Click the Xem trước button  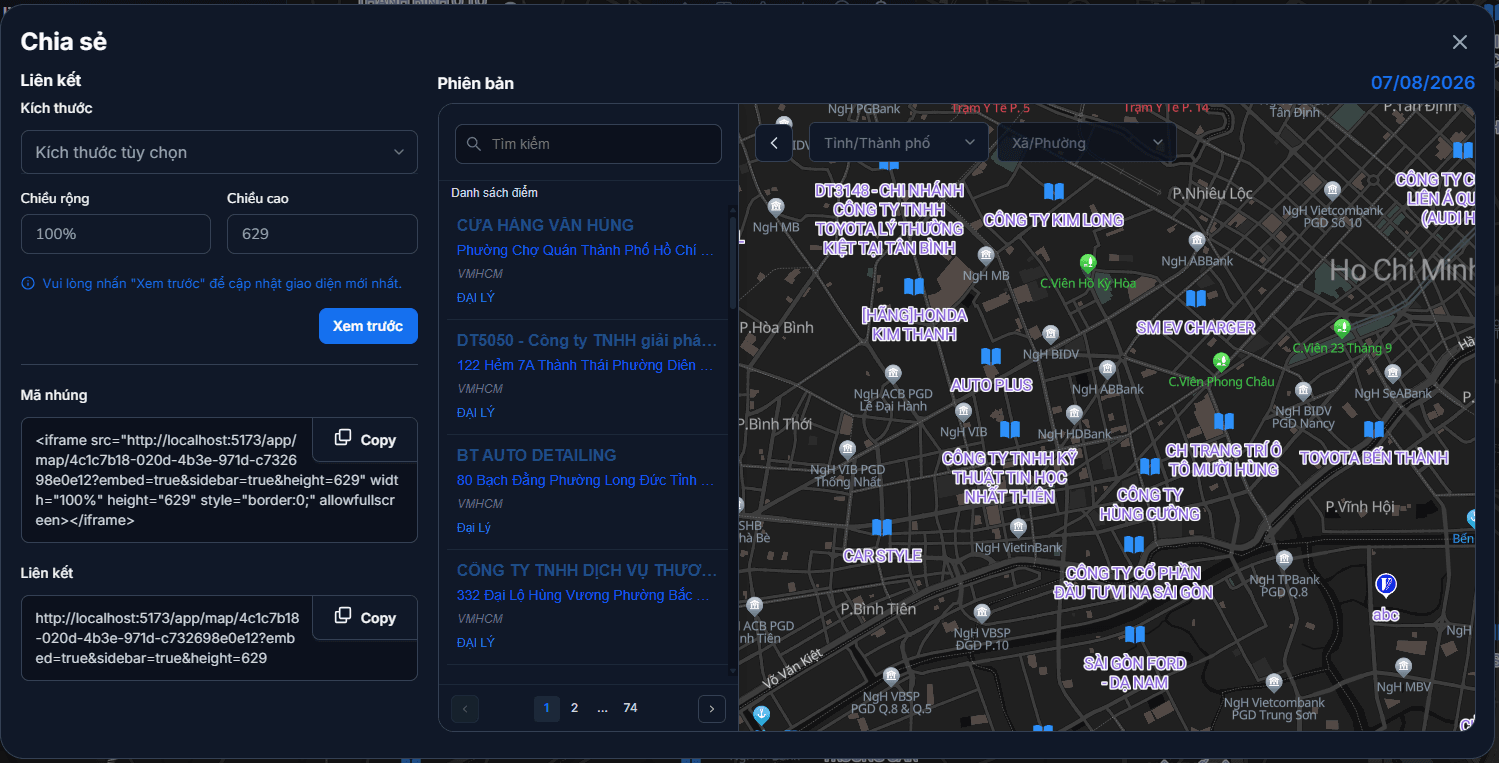[x=368, y=326]
